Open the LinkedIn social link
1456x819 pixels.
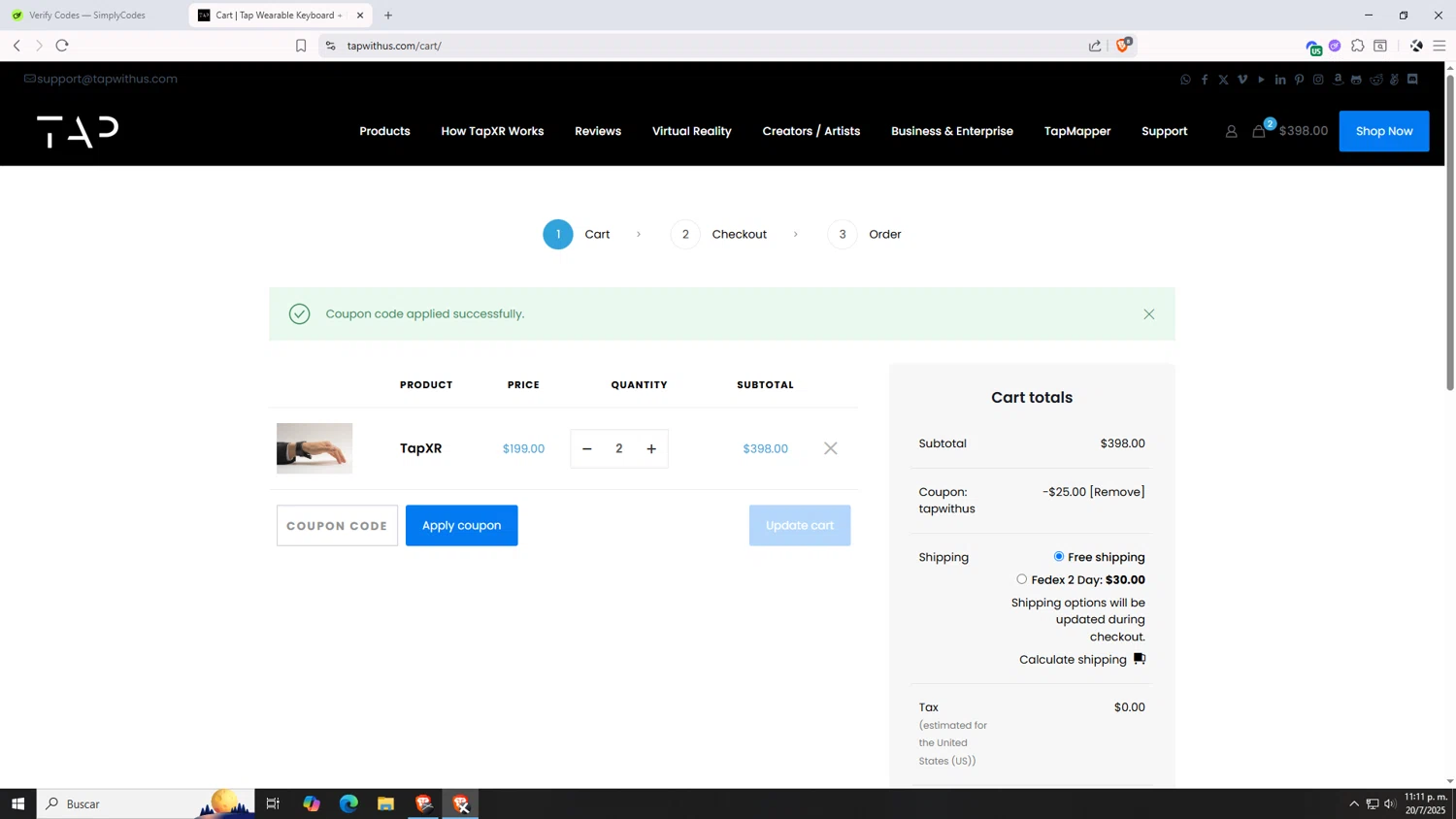point(1280,80)
